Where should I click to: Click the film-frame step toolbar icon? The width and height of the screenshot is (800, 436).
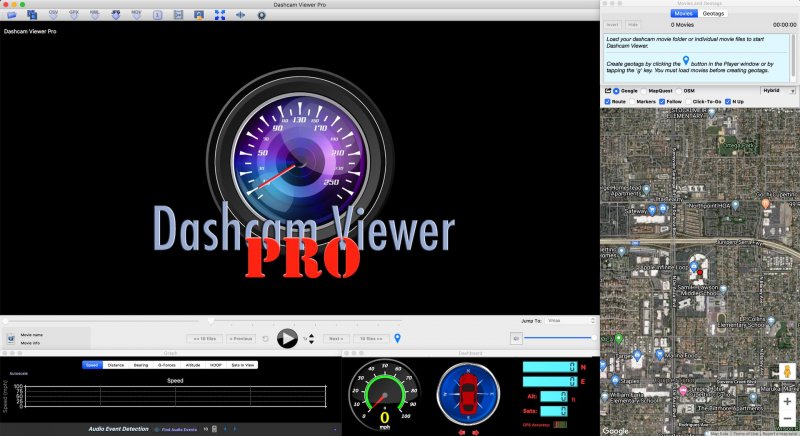178,15
